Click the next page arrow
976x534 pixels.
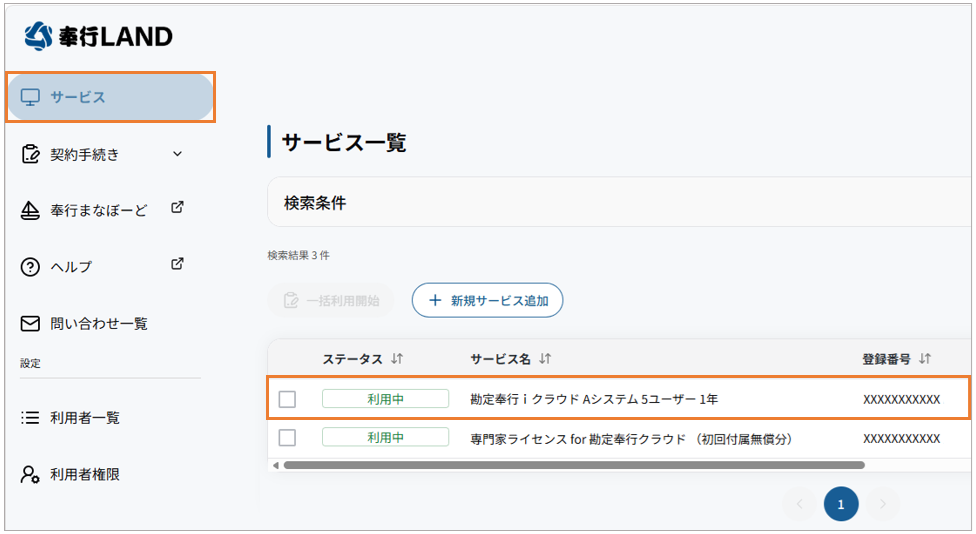[x=883, y=504]
